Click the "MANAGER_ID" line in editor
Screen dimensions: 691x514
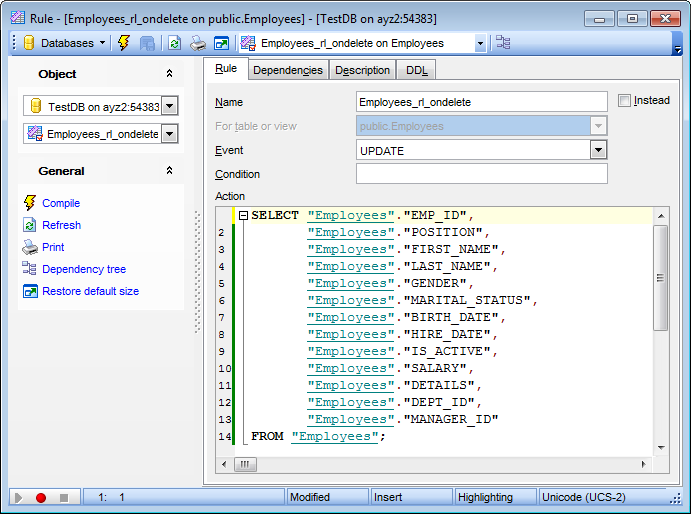[403, 419]
